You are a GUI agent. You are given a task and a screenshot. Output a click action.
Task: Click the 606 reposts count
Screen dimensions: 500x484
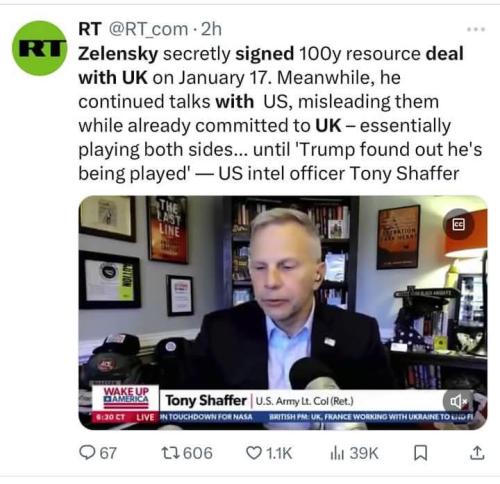coord(198,453)
